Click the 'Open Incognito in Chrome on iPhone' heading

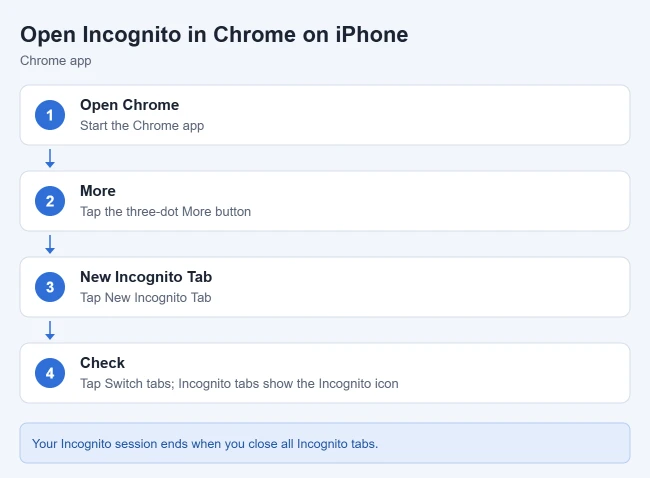214,34
